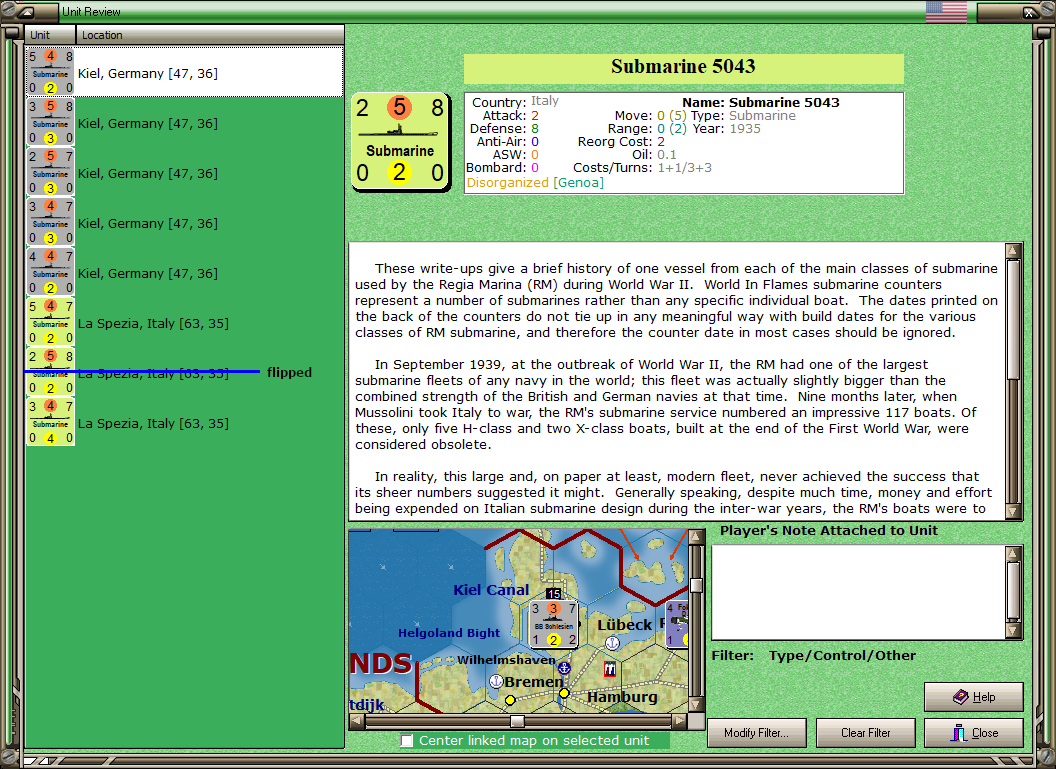The width and height of the screenshot is (1056, 769).
Task: Click the Bremen port anchor icon
Action: pyautogui.click(x=496, y=681)
